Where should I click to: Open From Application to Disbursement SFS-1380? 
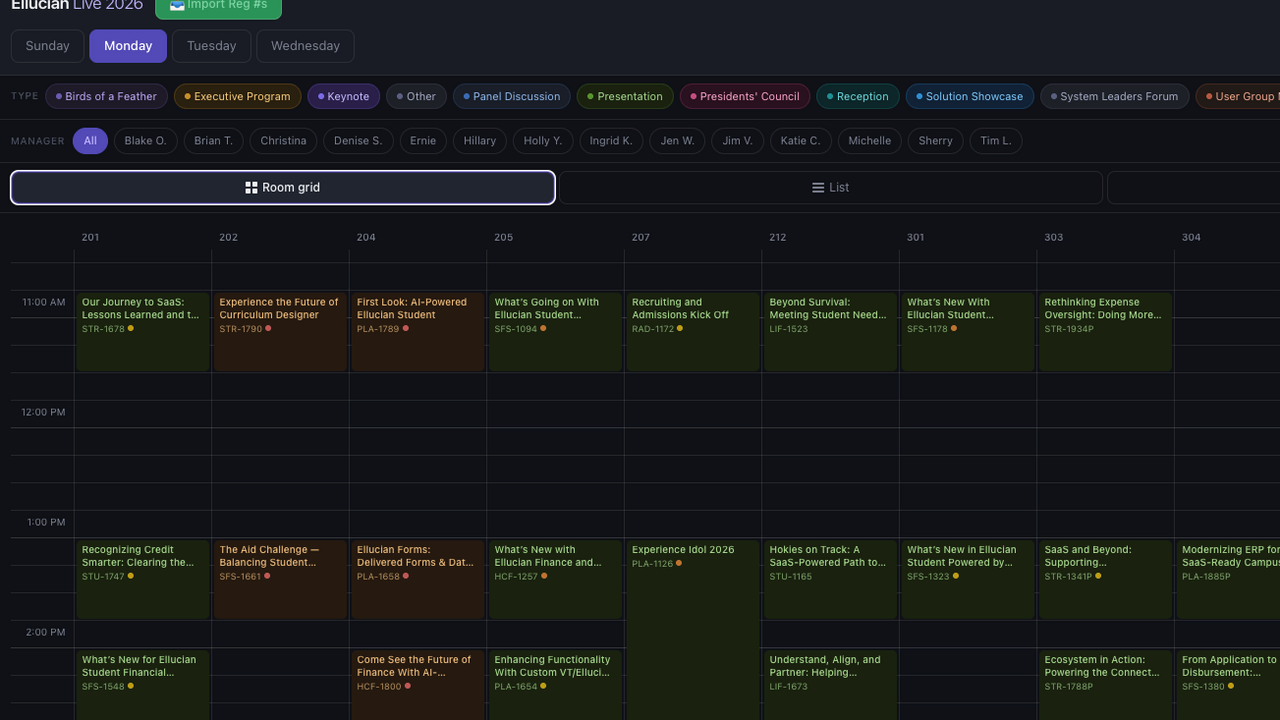click(1228, 685)
